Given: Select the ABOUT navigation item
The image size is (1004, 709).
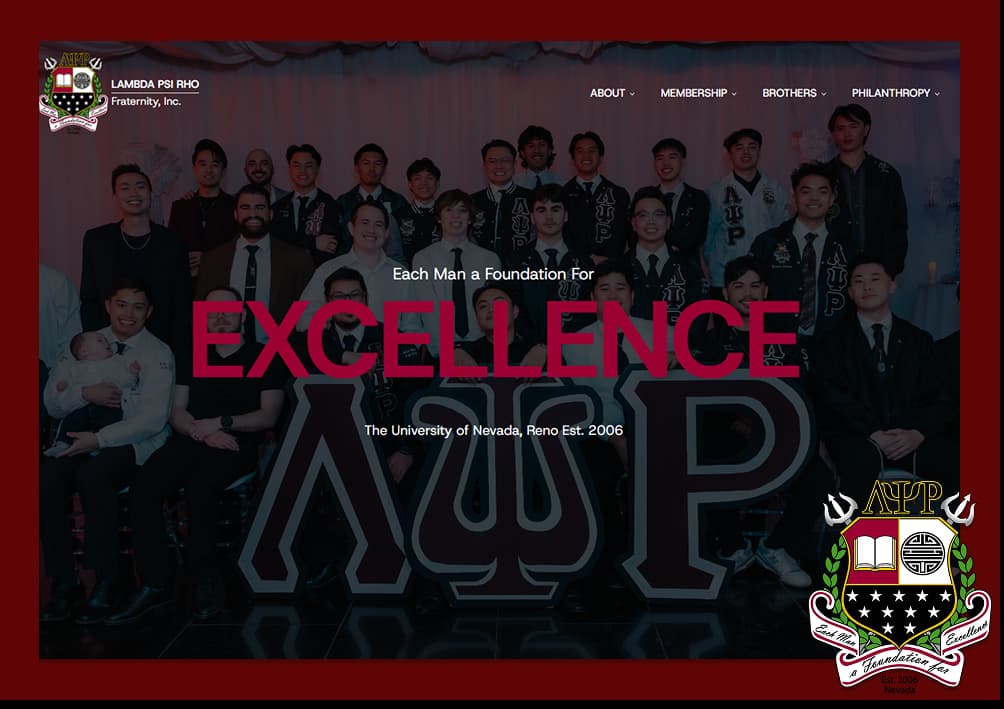Looking at the screenshot, I should [x=607, y=93].
